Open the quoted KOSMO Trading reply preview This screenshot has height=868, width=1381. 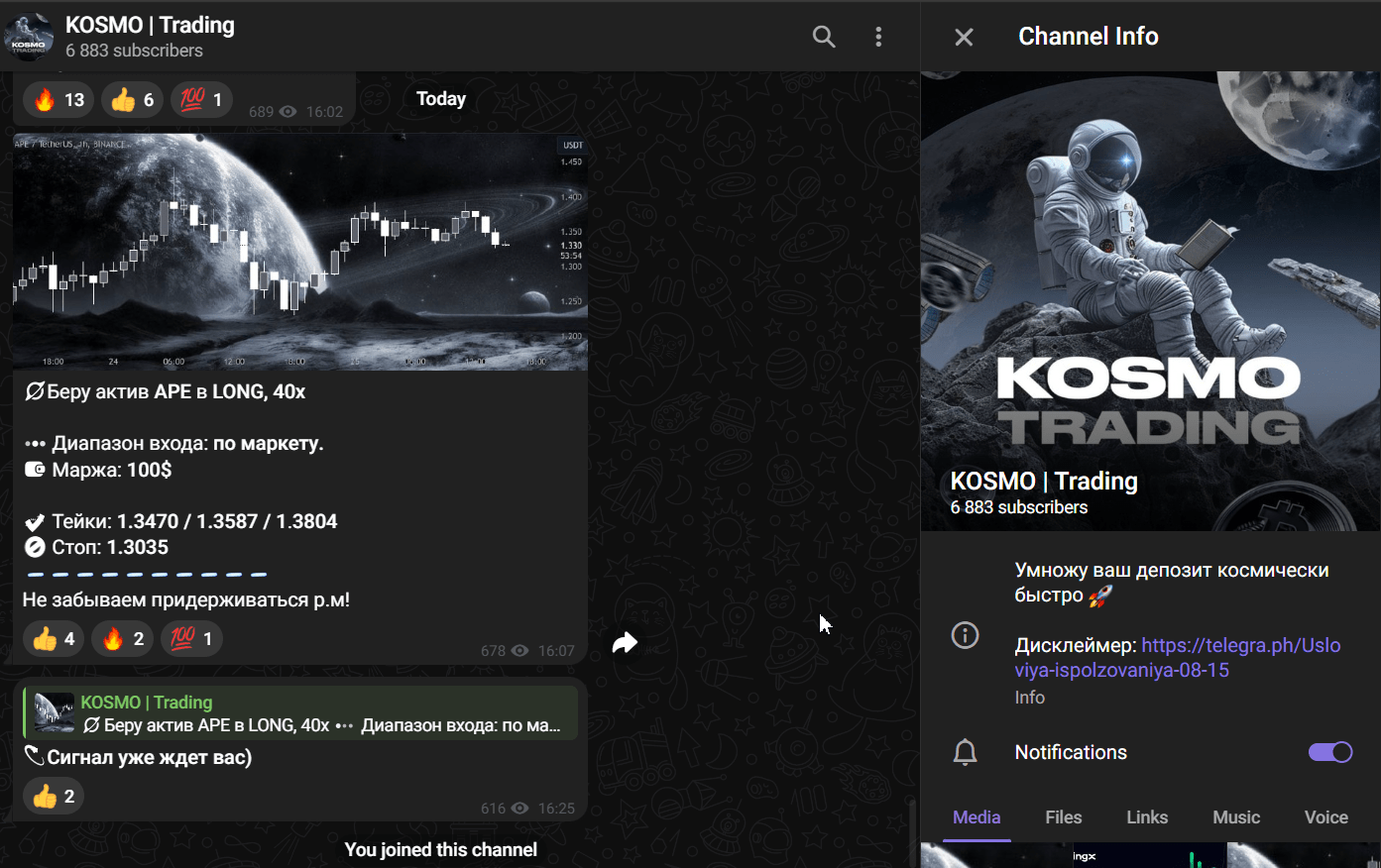pyautogui.click(x=300, y=713)
